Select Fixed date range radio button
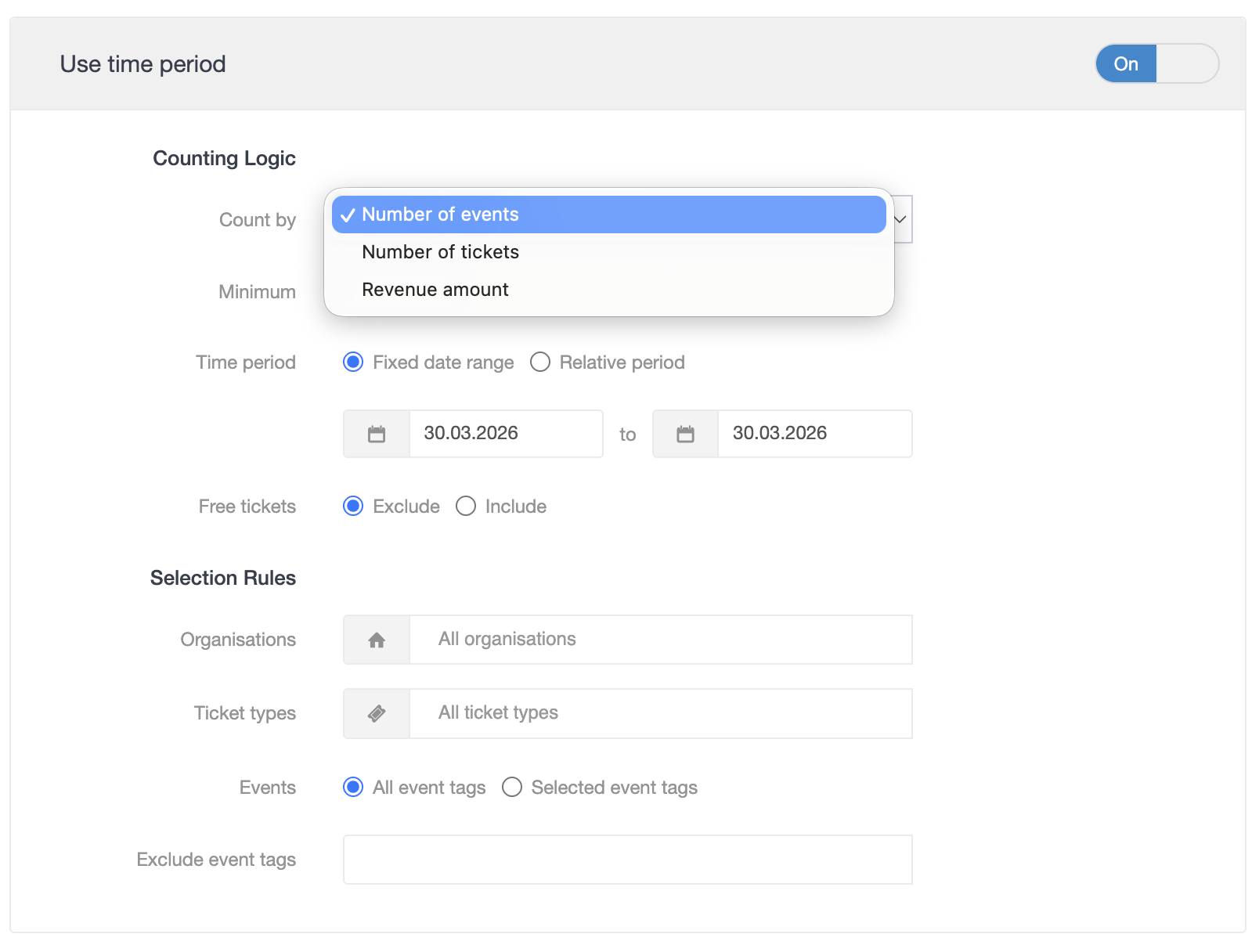 tap(353, 362)
